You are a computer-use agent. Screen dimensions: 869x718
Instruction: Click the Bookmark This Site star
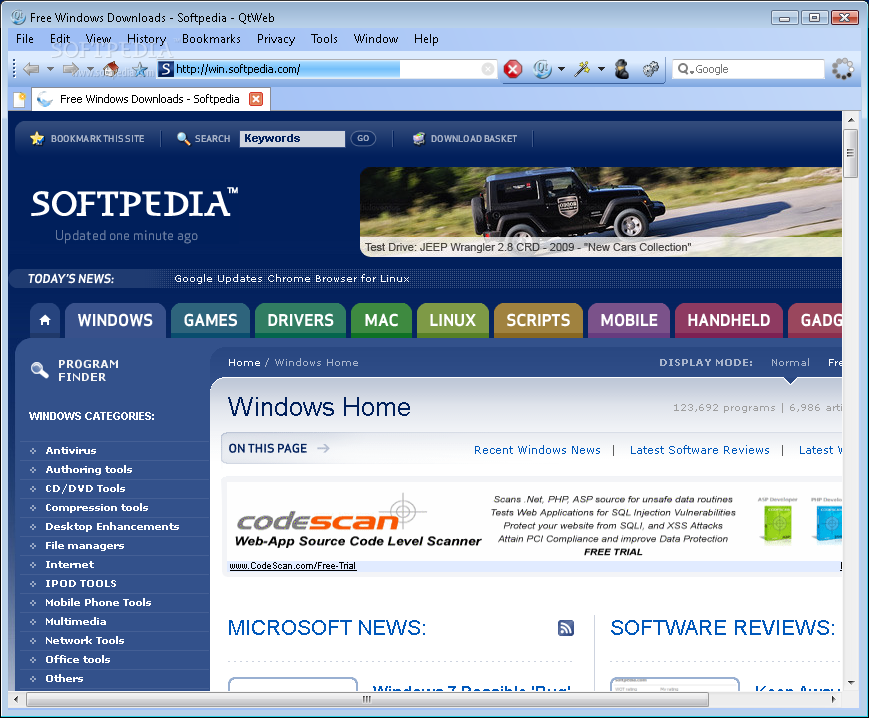[x=37, y=139]
